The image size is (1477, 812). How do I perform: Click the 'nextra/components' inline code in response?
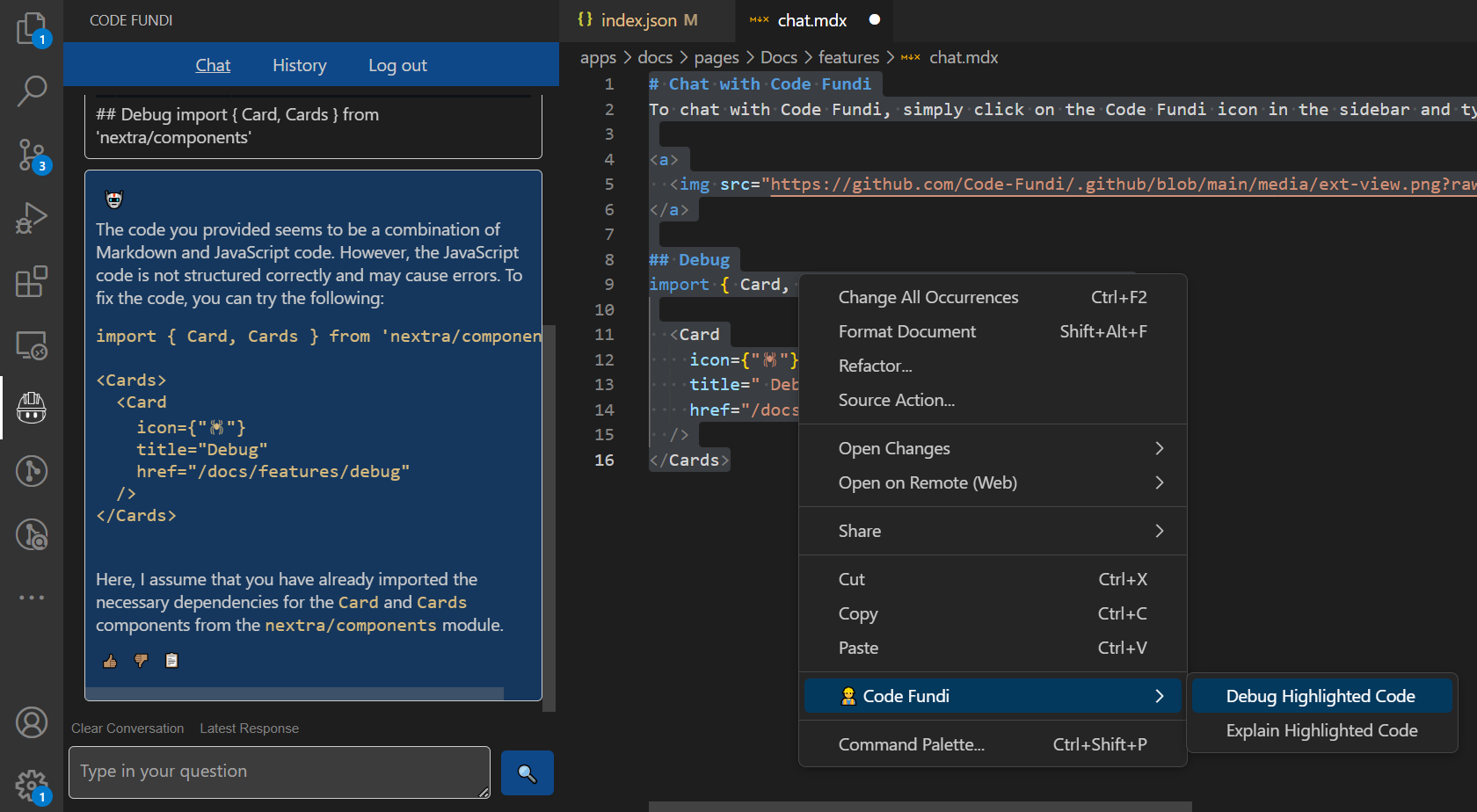tap(351, 626)
